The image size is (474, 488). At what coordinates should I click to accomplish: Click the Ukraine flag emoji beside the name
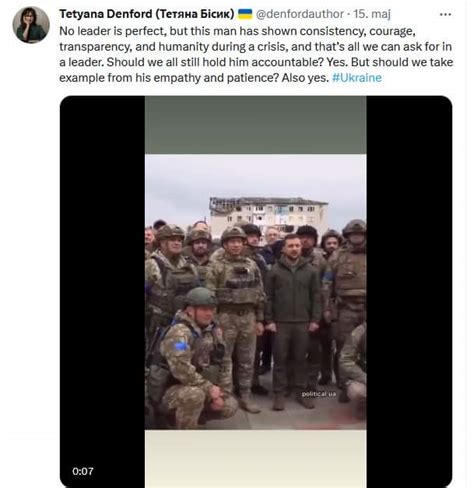(245, 14)
